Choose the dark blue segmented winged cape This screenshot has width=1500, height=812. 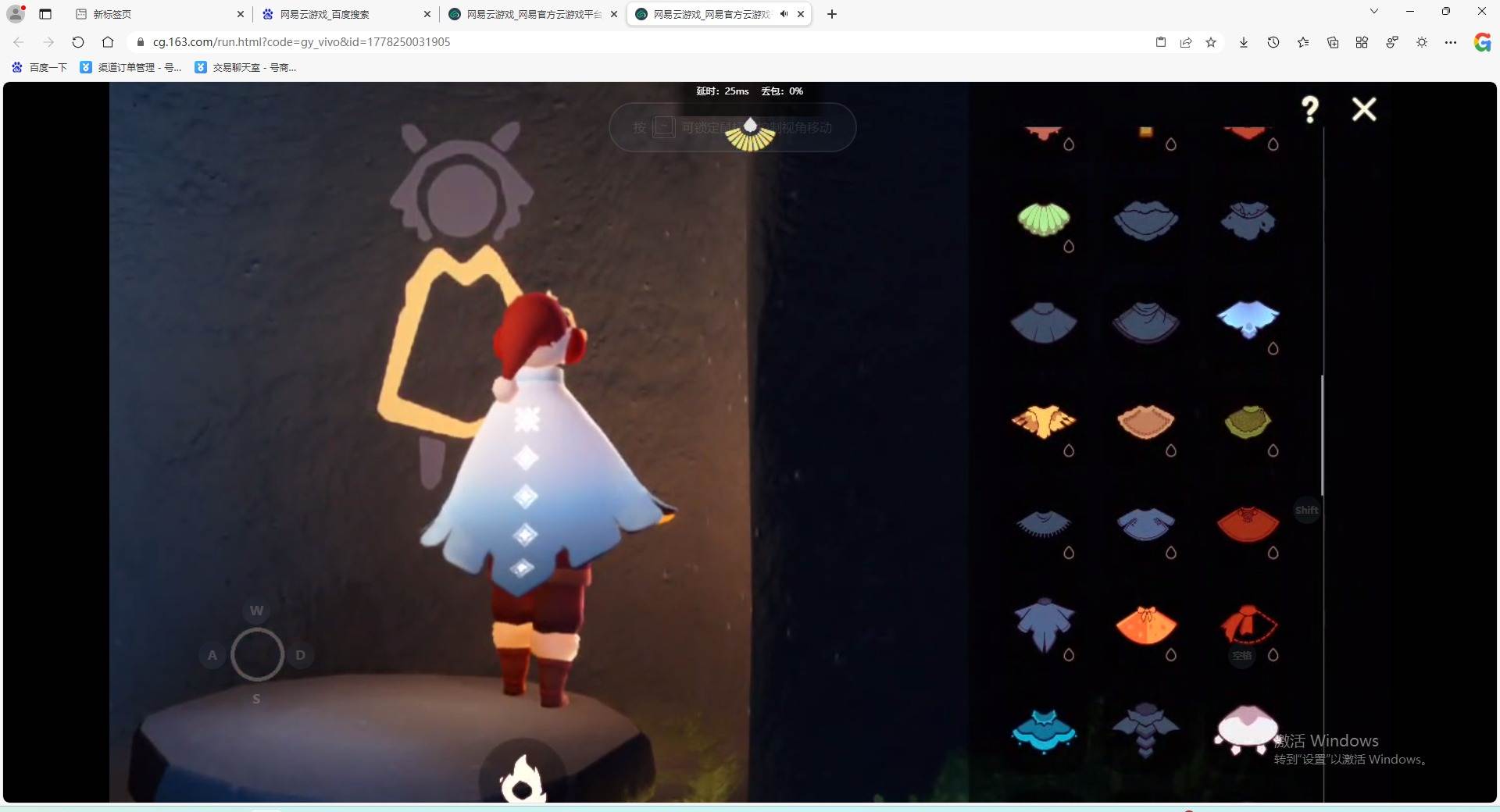tap(1146, 730)
